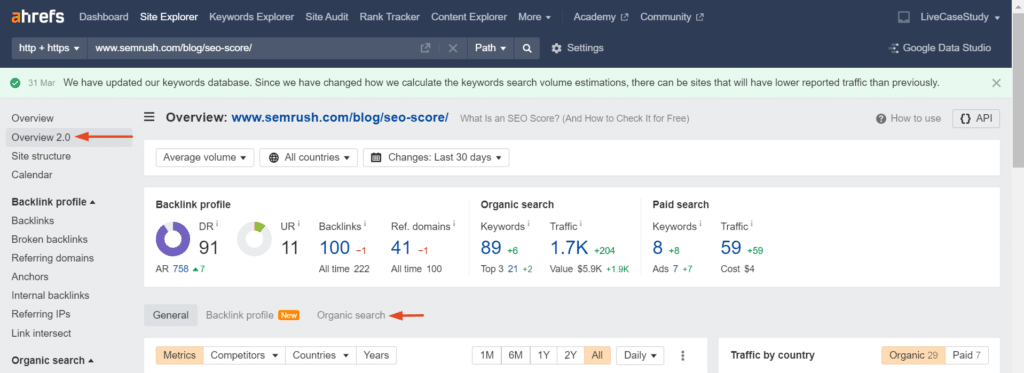Open the Competitors dropdown
The height and width of the screenshot is (373, 1024).
[244, 355]
